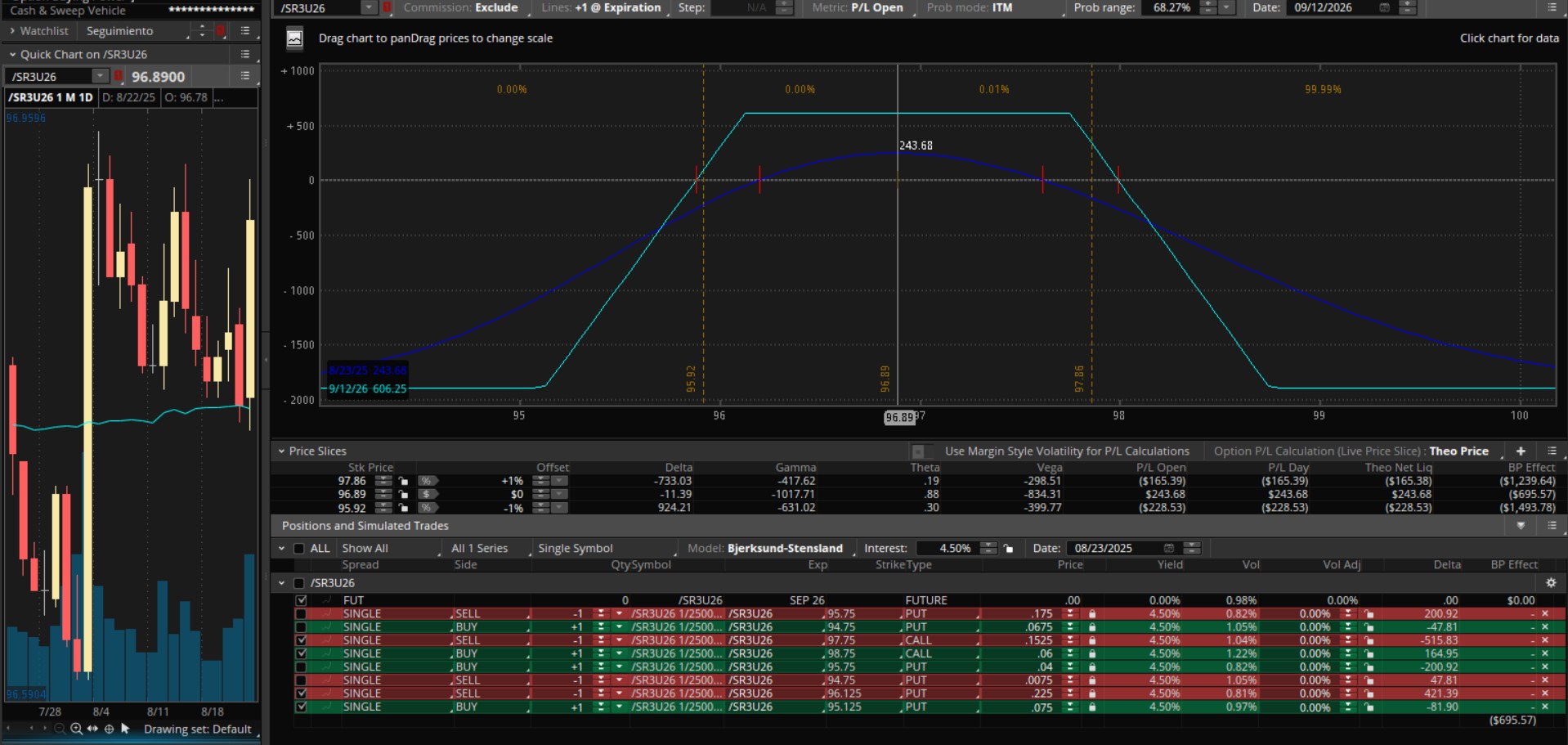This screenshot has width=1568, height=745.
Task: Click the gear icon in /SR3U26 row
Action: (1550, 583)
